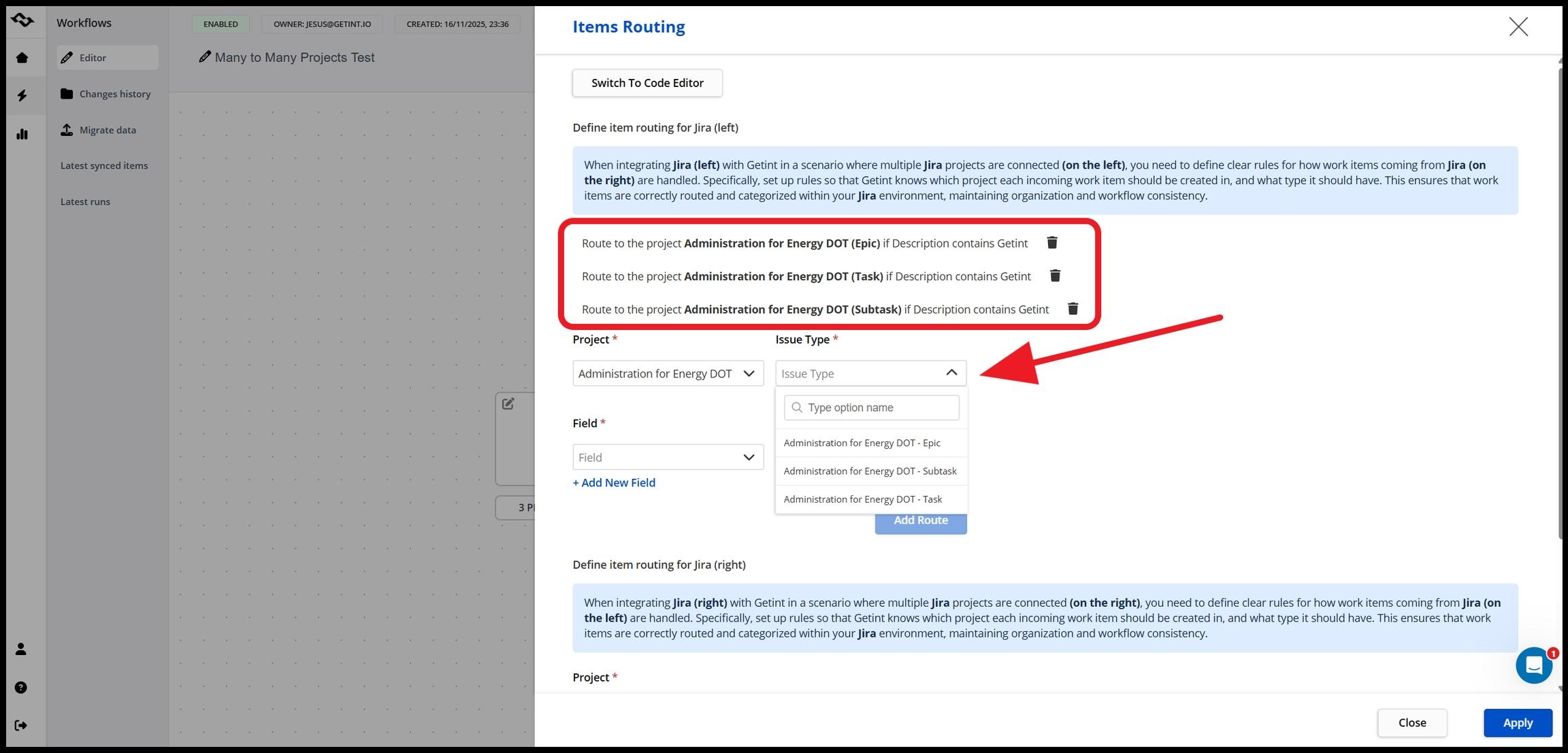Select Administration for Energy DOT - Epic option
1568x753 pixels.
tap(862, 443)
